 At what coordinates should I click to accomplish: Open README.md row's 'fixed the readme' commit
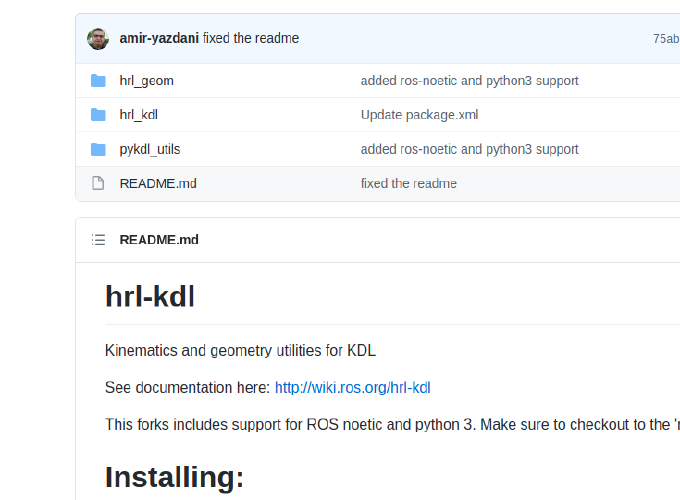(x=409, y=183)
